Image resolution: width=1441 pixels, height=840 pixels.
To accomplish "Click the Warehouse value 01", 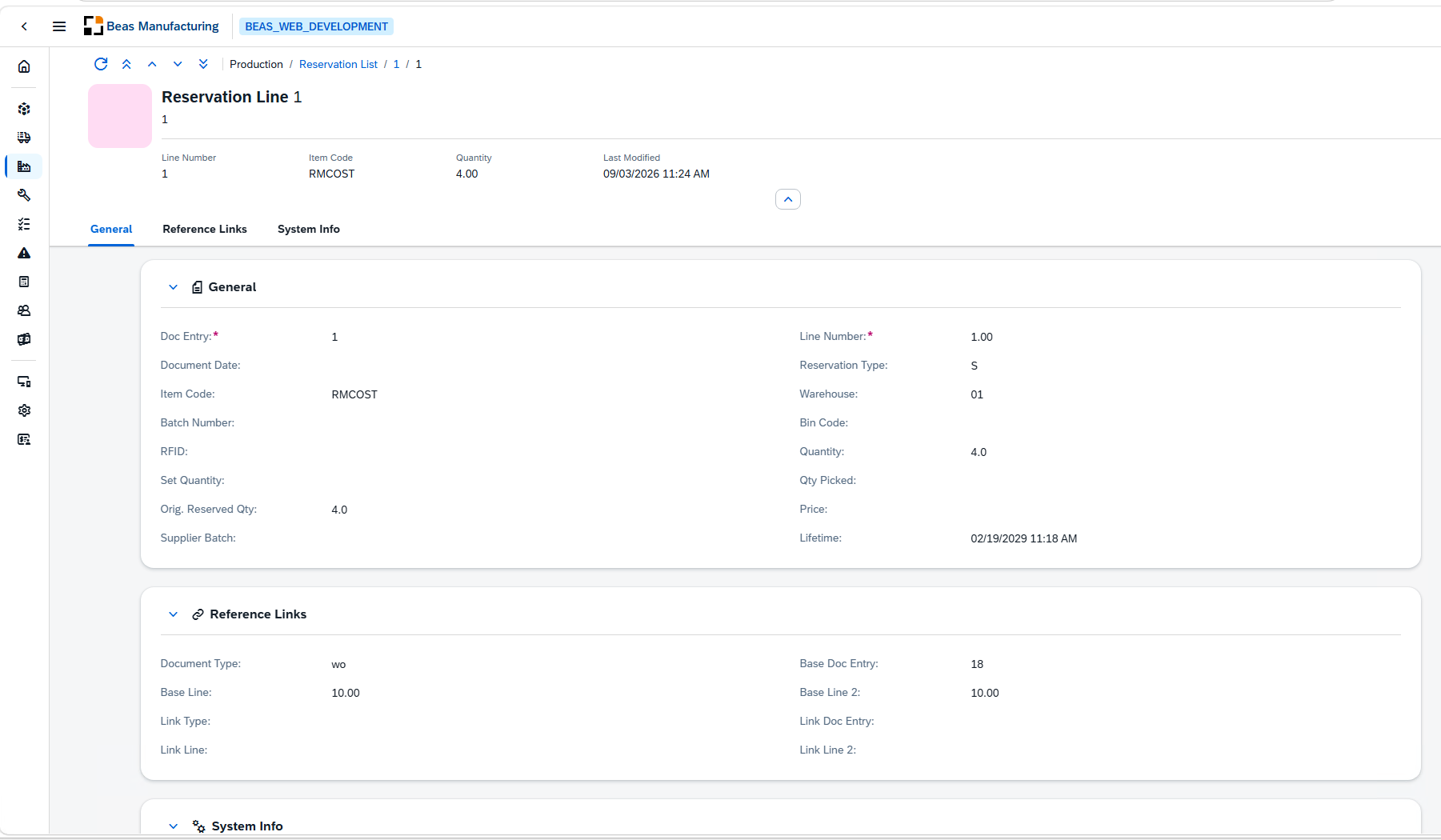I will tap(977, 394).
